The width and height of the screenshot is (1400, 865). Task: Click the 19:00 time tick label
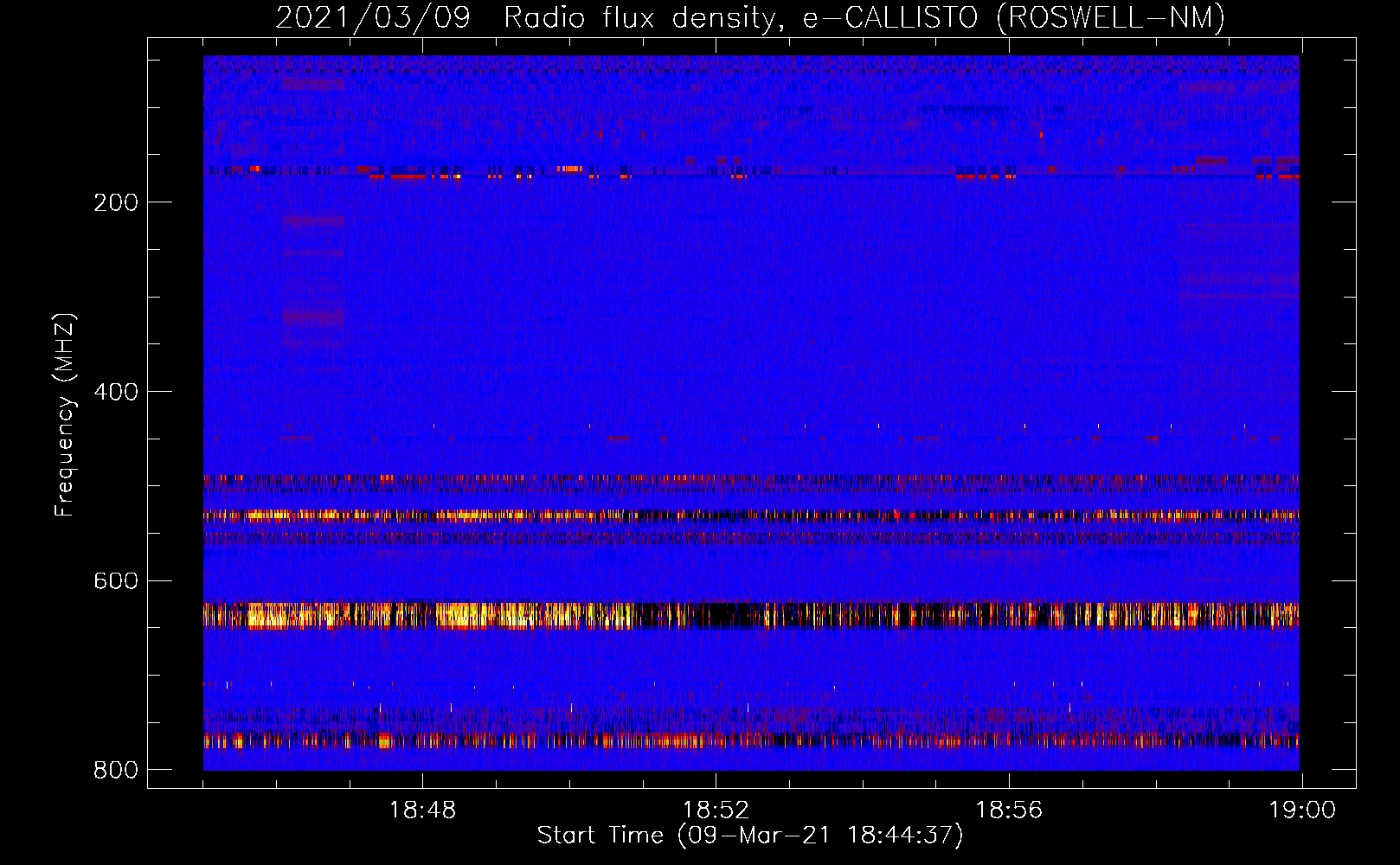tap(1302, 811)
